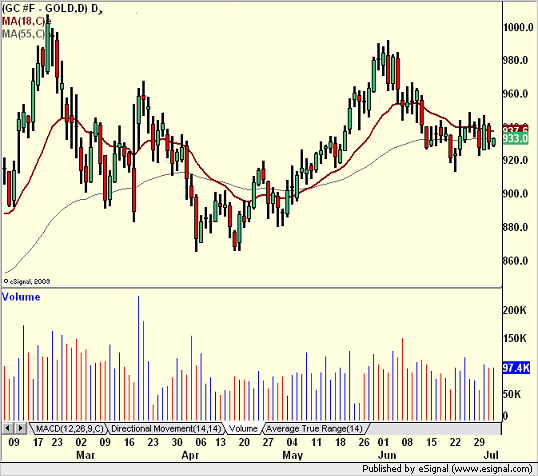Screen dimensions: 538x476
Task: Click the 1000.0 price axis label
Action: [x=518, y=27]
